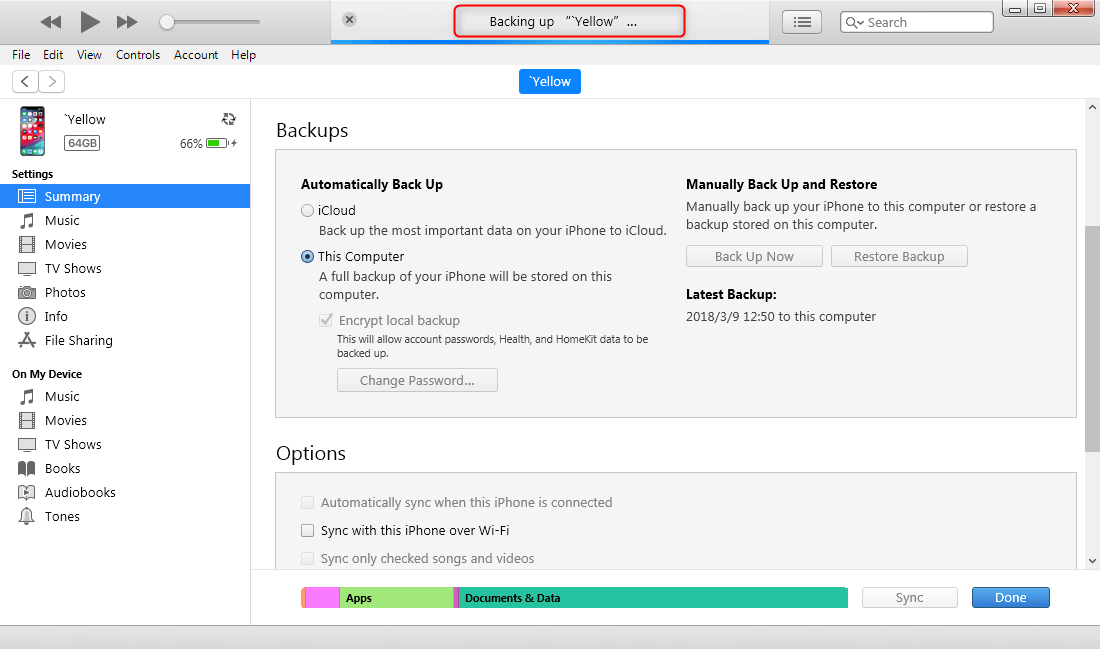1100x649 pixels.
Task: Open File Sharing in the sidebar
Action: (x=125, y=340)
